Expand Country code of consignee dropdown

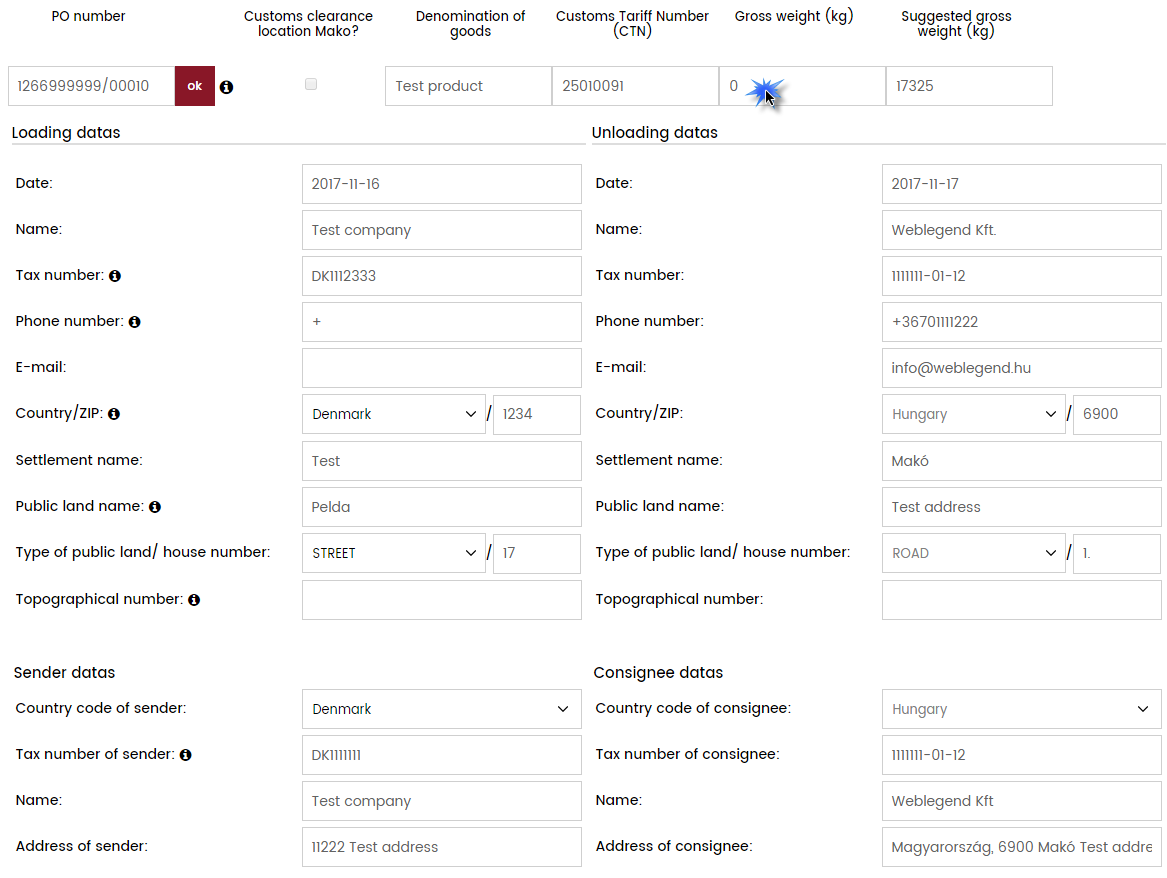click(1021, 709)
